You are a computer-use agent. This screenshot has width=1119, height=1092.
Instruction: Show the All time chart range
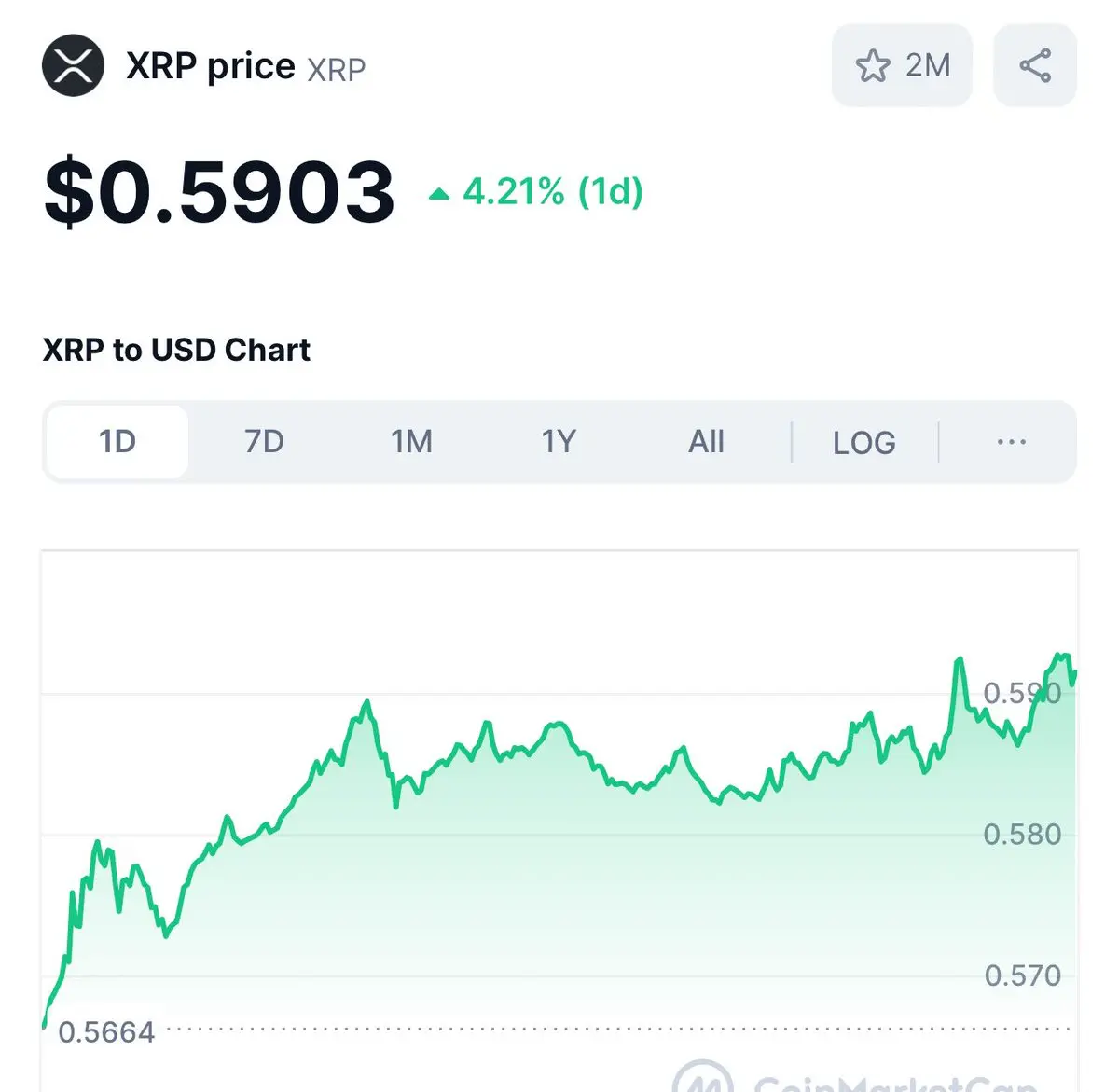(706, 442)
